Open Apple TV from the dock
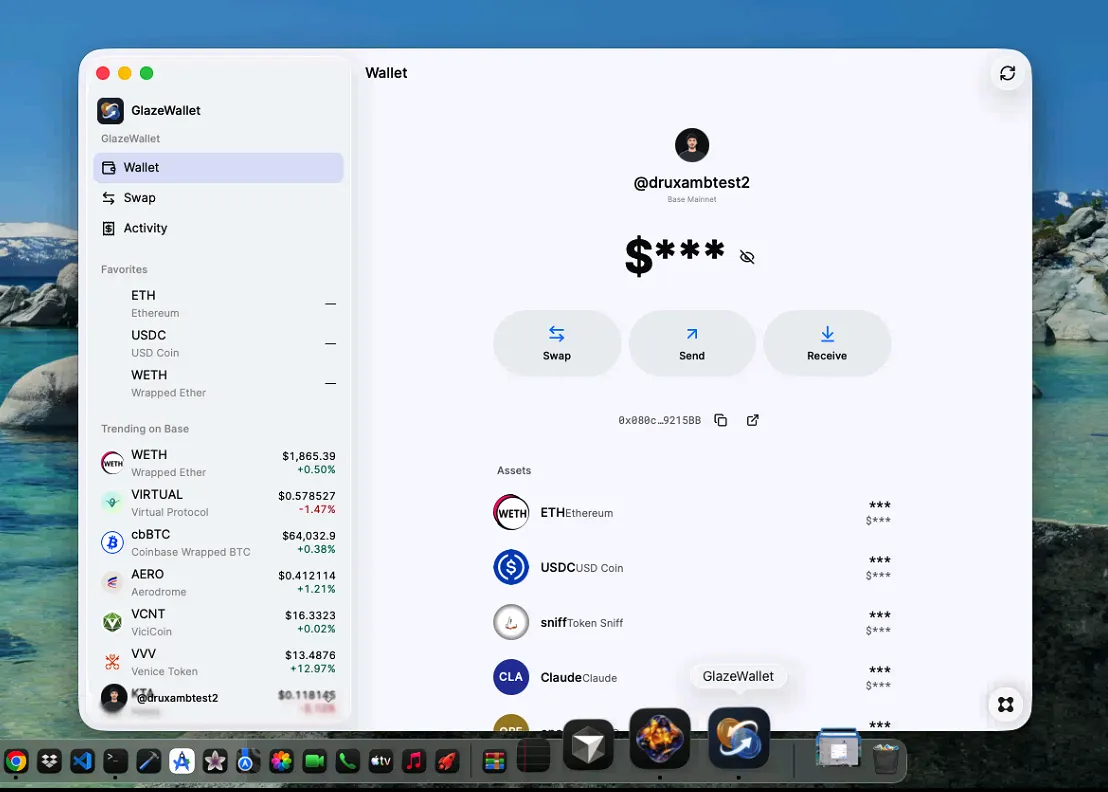 pos(381,761)
